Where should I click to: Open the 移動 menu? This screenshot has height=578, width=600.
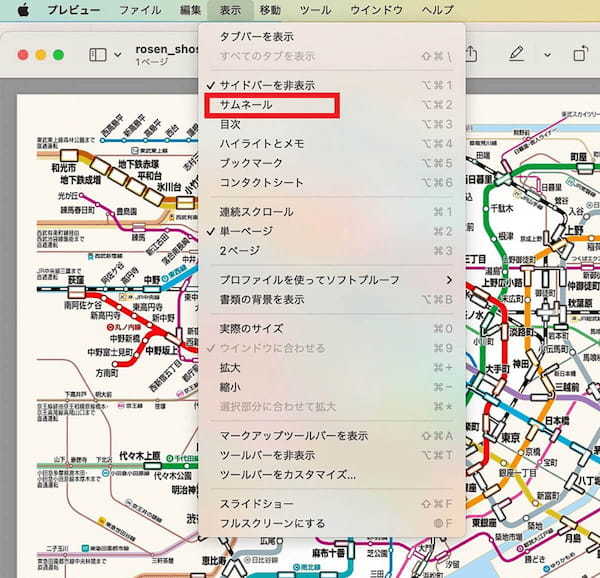pyautogui.click(x=270, y=10)
